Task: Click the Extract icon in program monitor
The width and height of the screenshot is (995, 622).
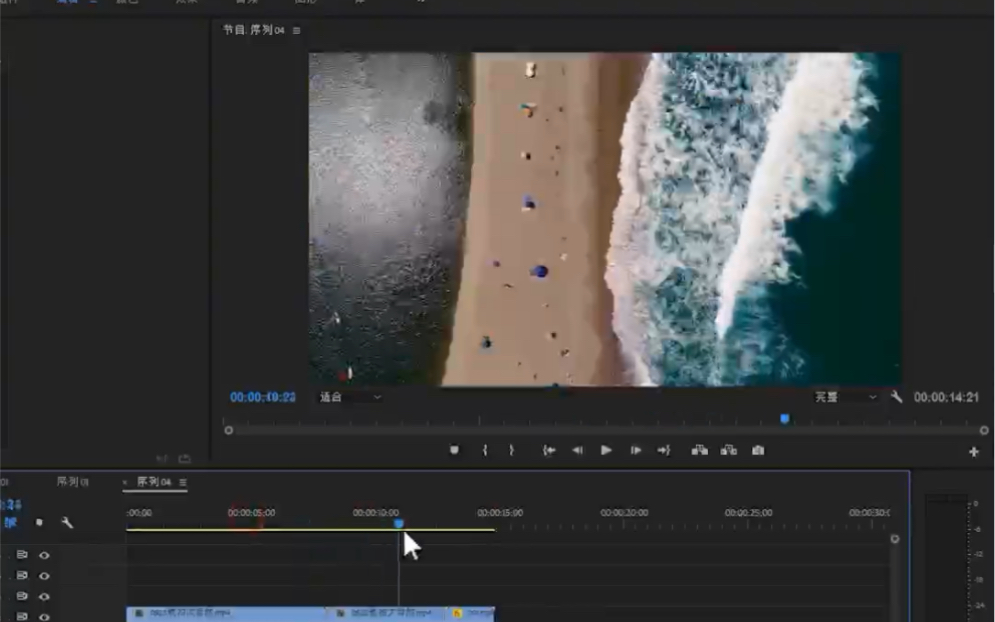Action: (727, 450)
